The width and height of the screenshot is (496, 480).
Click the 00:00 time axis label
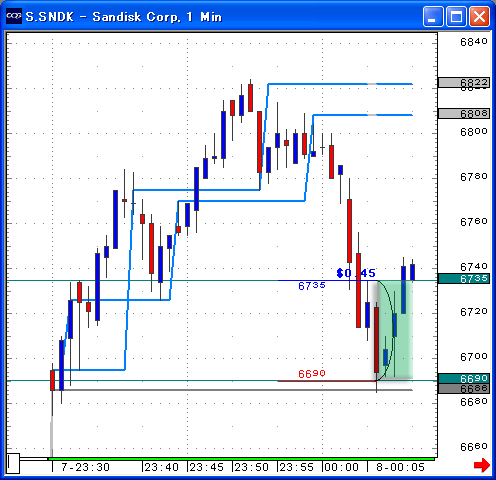342,467
